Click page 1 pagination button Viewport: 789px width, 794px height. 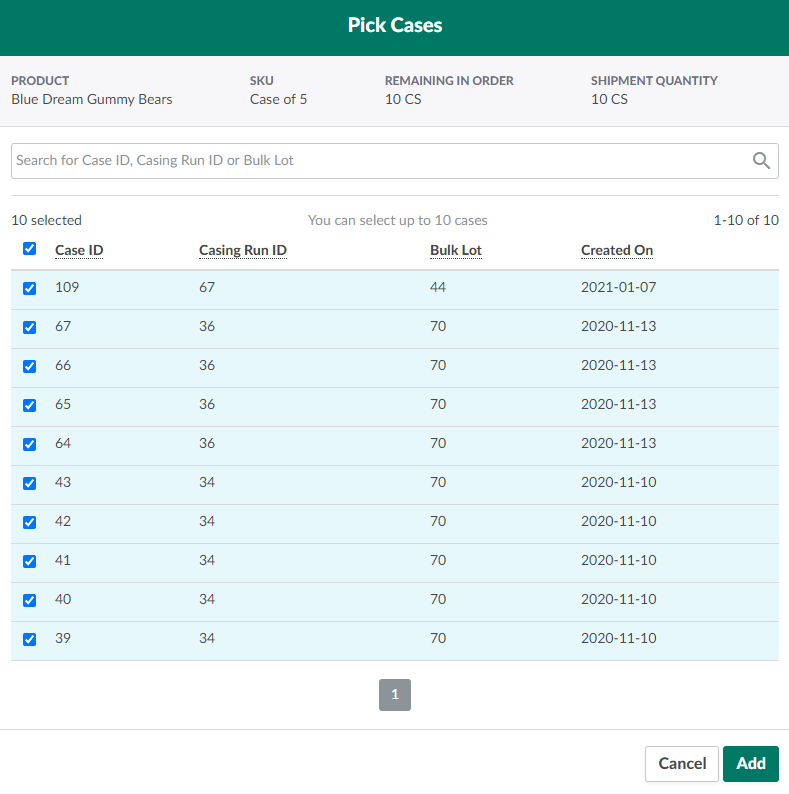coord(395,695)
